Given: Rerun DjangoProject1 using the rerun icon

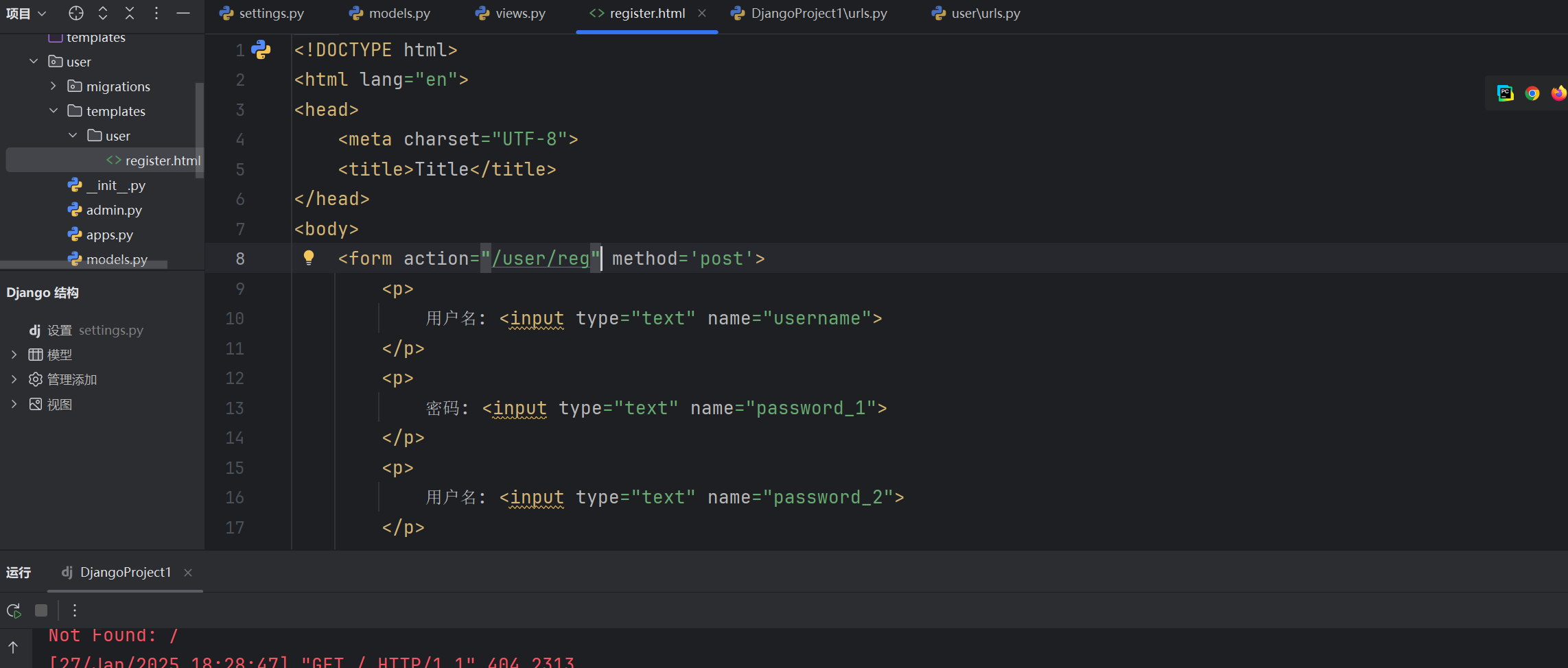Looking at the screenshot, I should tap(14, 610).
